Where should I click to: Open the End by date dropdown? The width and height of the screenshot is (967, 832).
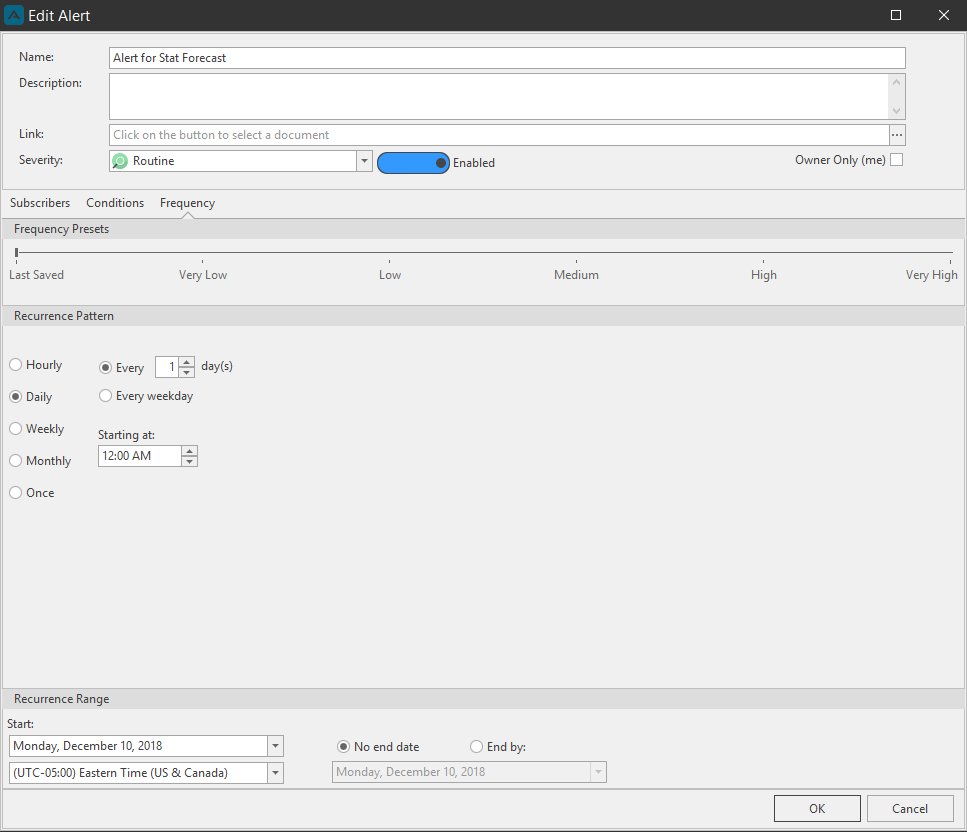(598, 772)
